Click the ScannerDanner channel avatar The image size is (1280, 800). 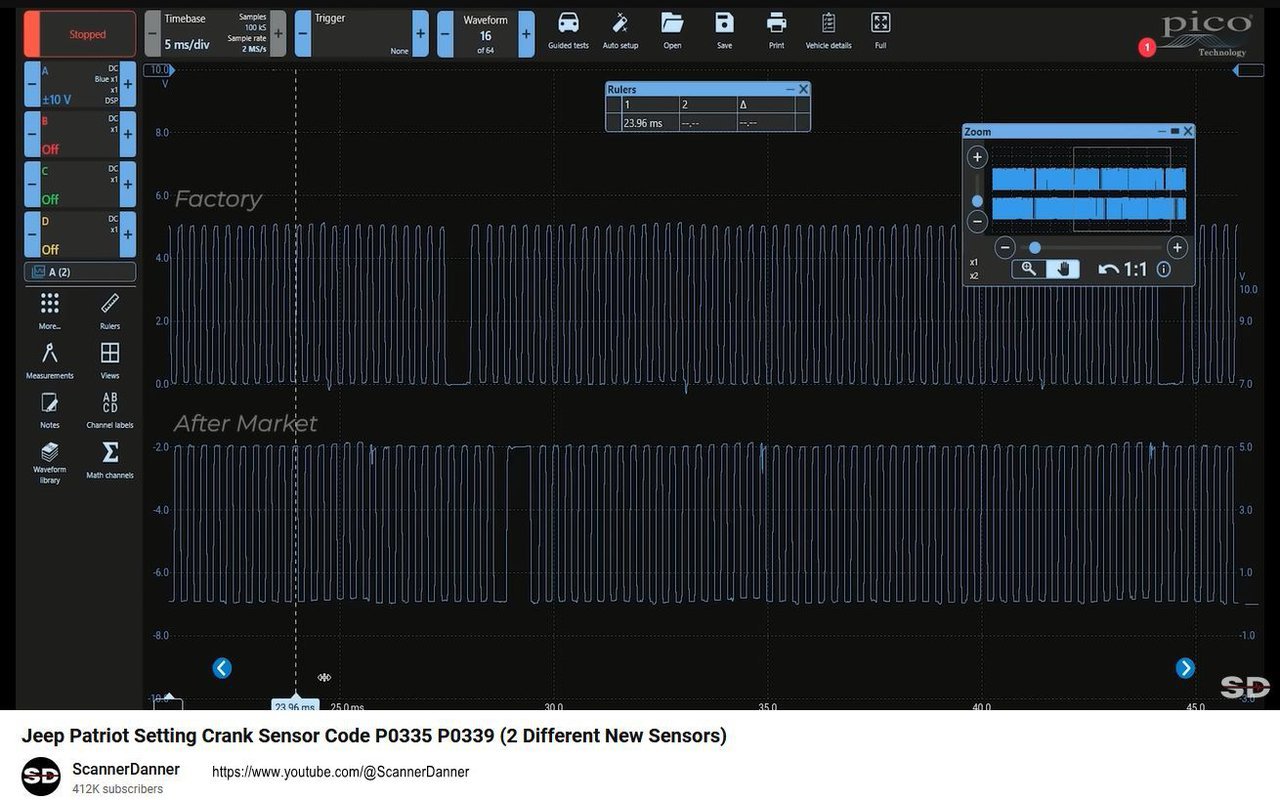tap(41, 777)
